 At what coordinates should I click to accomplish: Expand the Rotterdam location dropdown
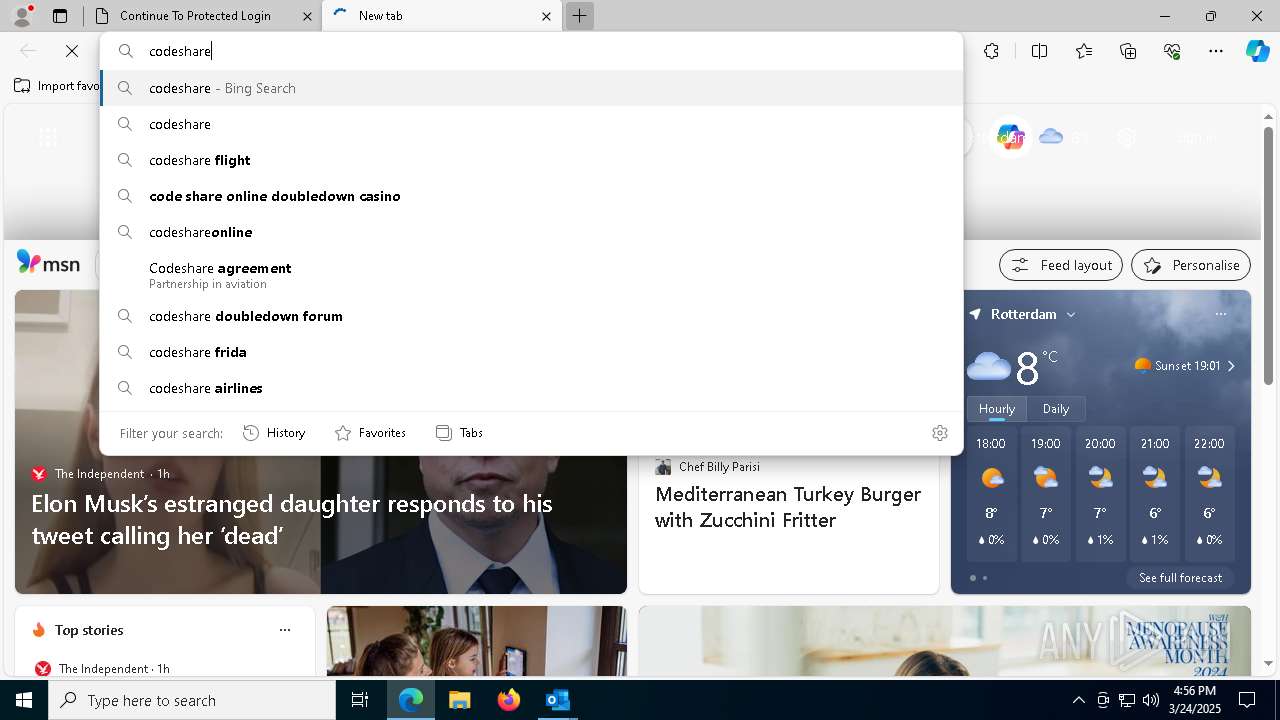pos(1071,314)
